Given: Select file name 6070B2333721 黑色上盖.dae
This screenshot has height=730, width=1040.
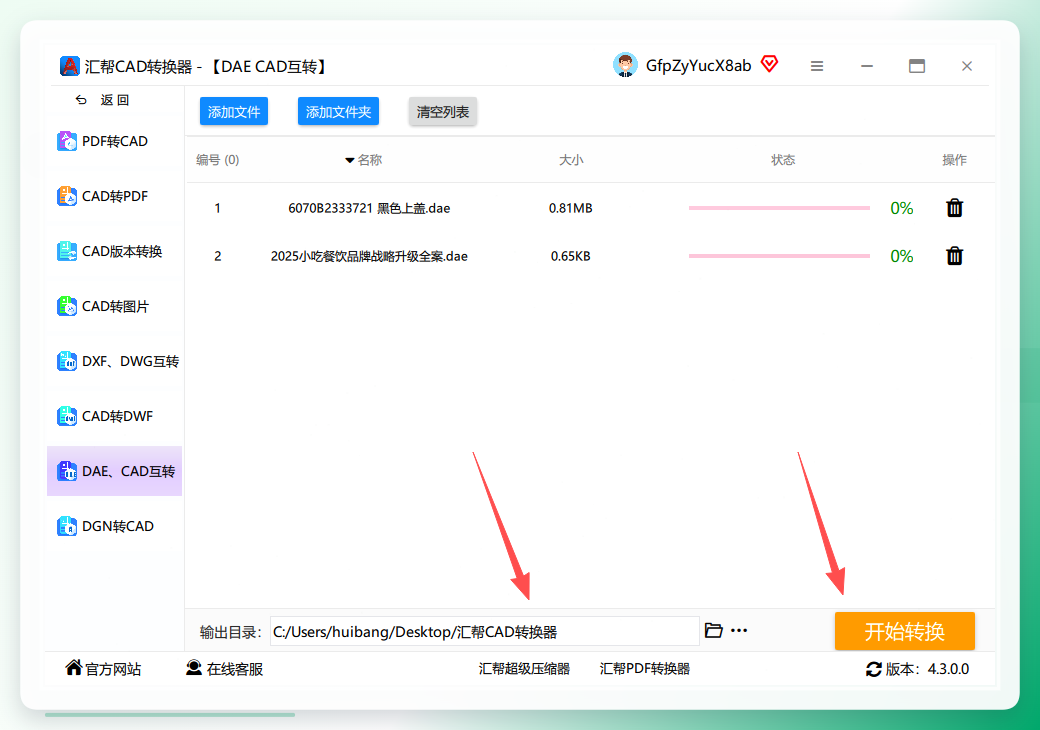Looking at the screenshot, I should (x=369, y=208).
